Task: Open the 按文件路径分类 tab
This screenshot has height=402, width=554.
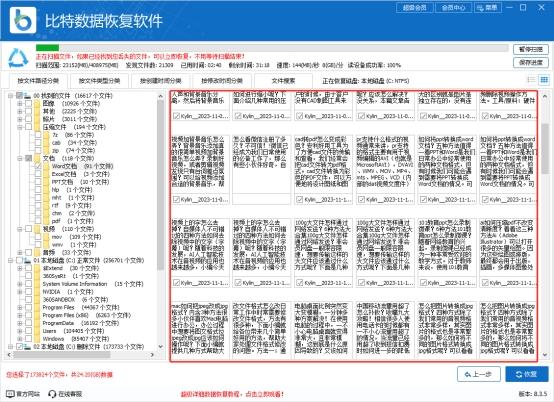Action: click(x=38, y=81)
